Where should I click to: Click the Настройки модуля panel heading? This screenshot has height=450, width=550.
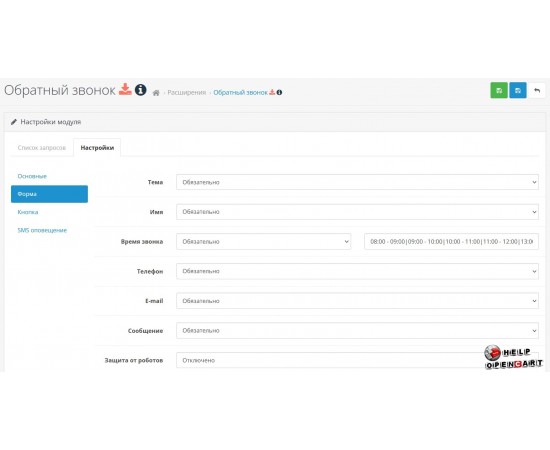point(51,122)
